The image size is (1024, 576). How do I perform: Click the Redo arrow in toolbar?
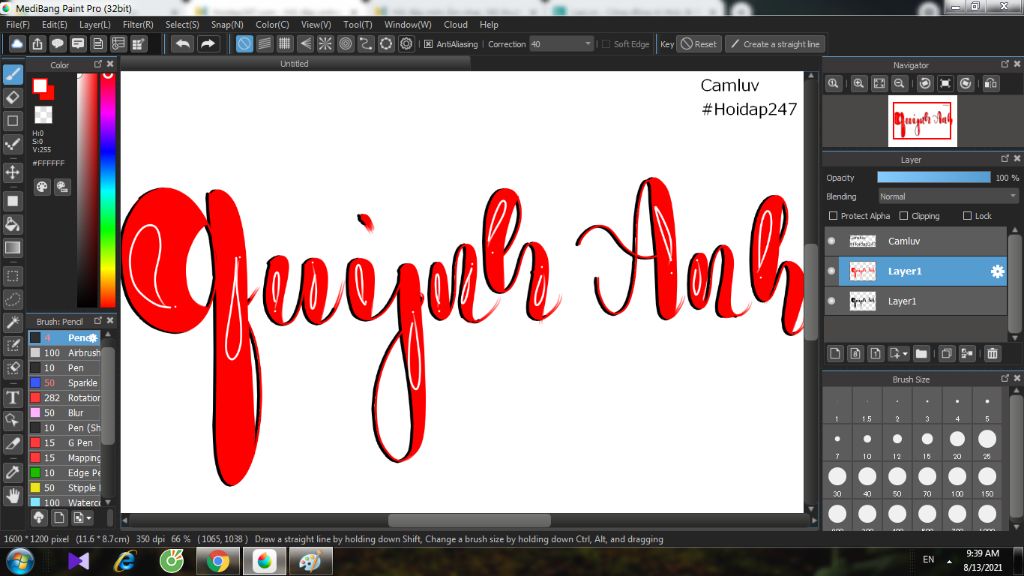[x=208, y=44]
